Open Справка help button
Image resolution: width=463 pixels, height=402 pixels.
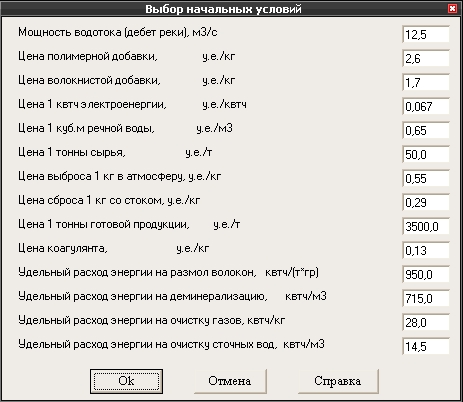pos(338,381)
